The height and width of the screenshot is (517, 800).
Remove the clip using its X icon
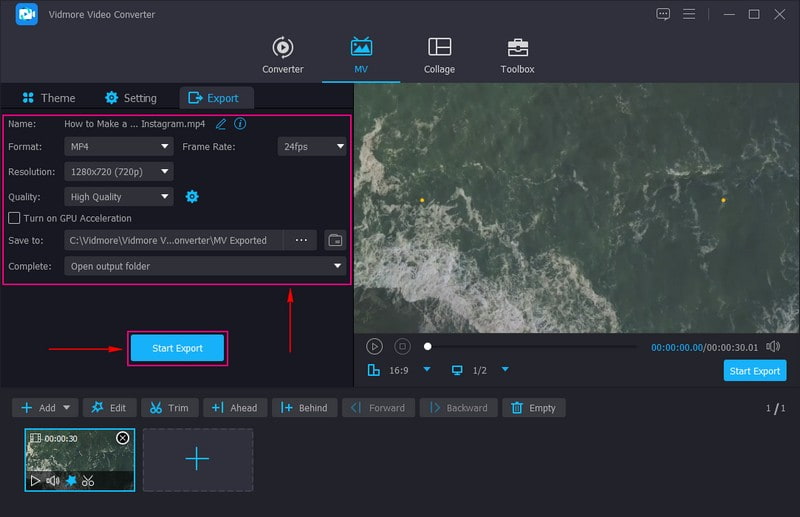pos(123,438)
